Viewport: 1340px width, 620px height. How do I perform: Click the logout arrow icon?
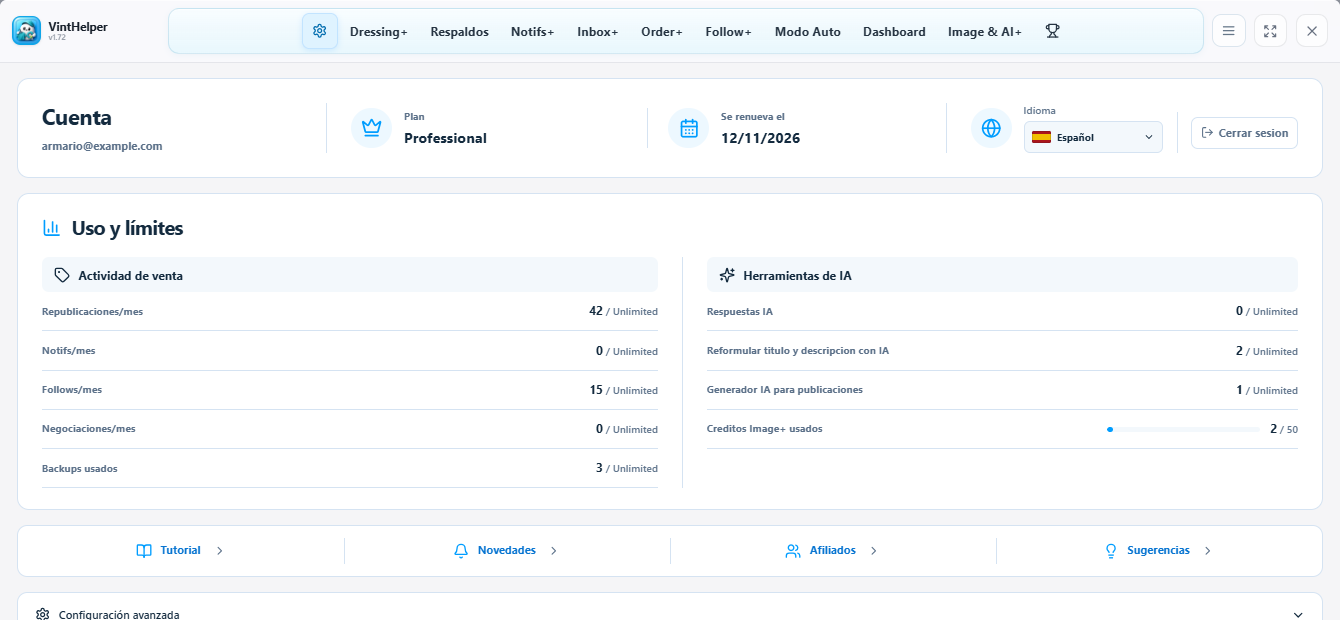pos(1207,133)
